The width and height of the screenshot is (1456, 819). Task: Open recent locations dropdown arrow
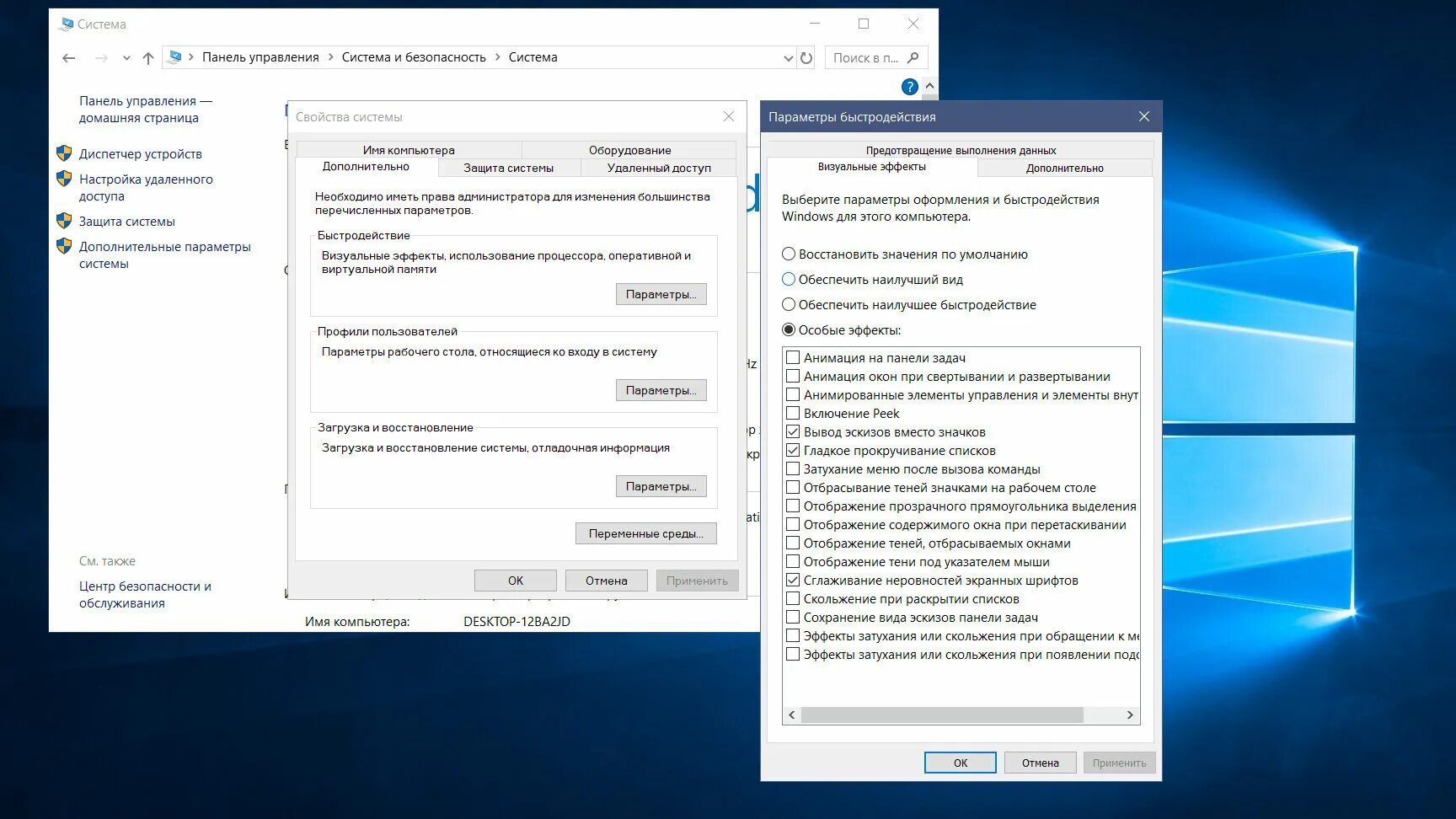[x=126, y=58]
